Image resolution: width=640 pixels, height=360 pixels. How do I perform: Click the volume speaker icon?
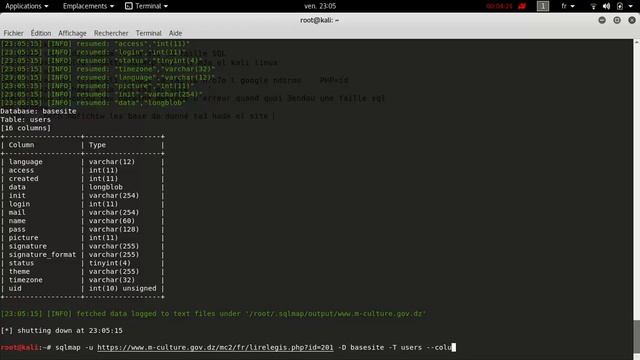point(607,6)
